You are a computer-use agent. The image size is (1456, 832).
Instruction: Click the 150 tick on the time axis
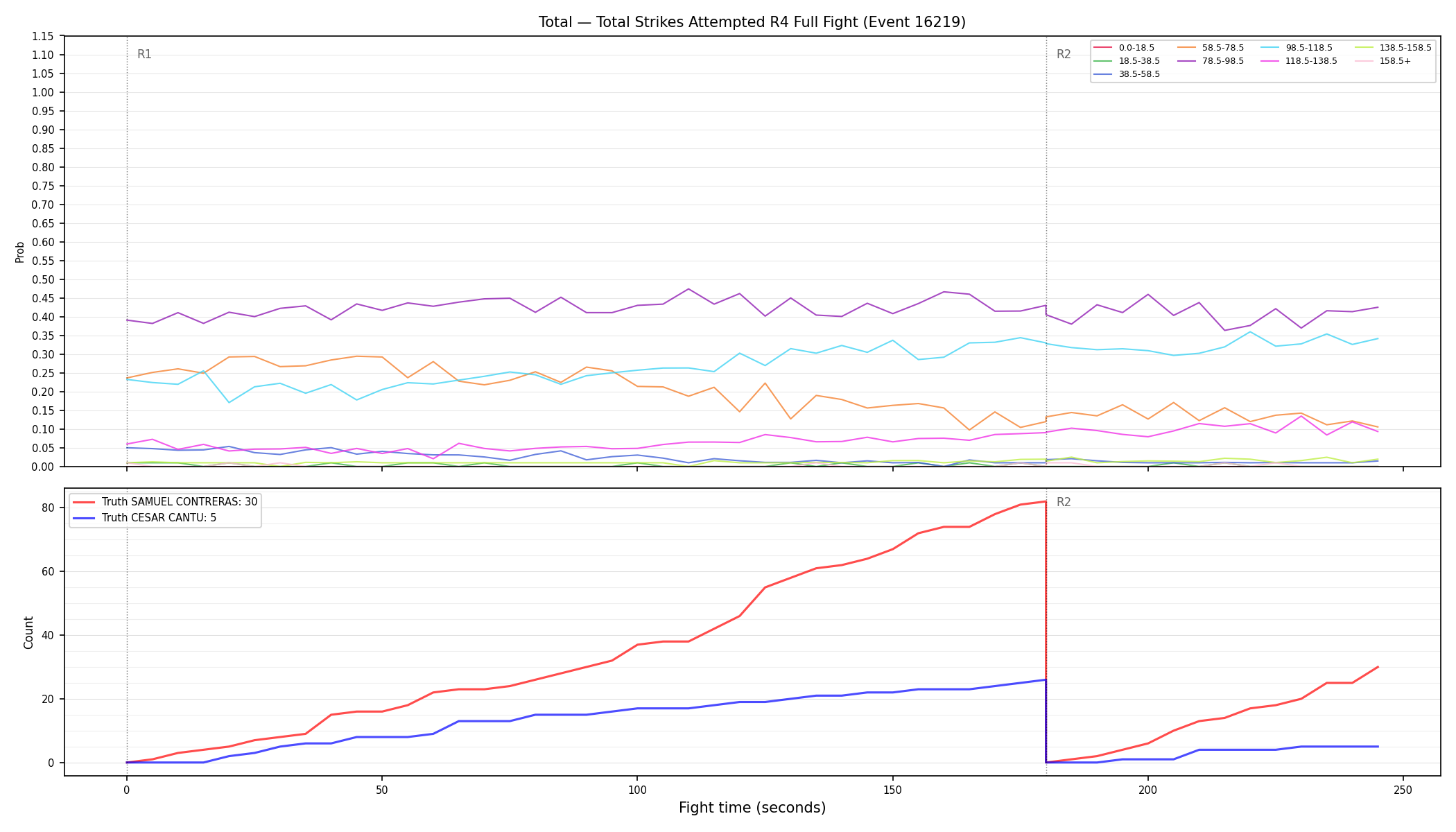click(x=892, y=790)
